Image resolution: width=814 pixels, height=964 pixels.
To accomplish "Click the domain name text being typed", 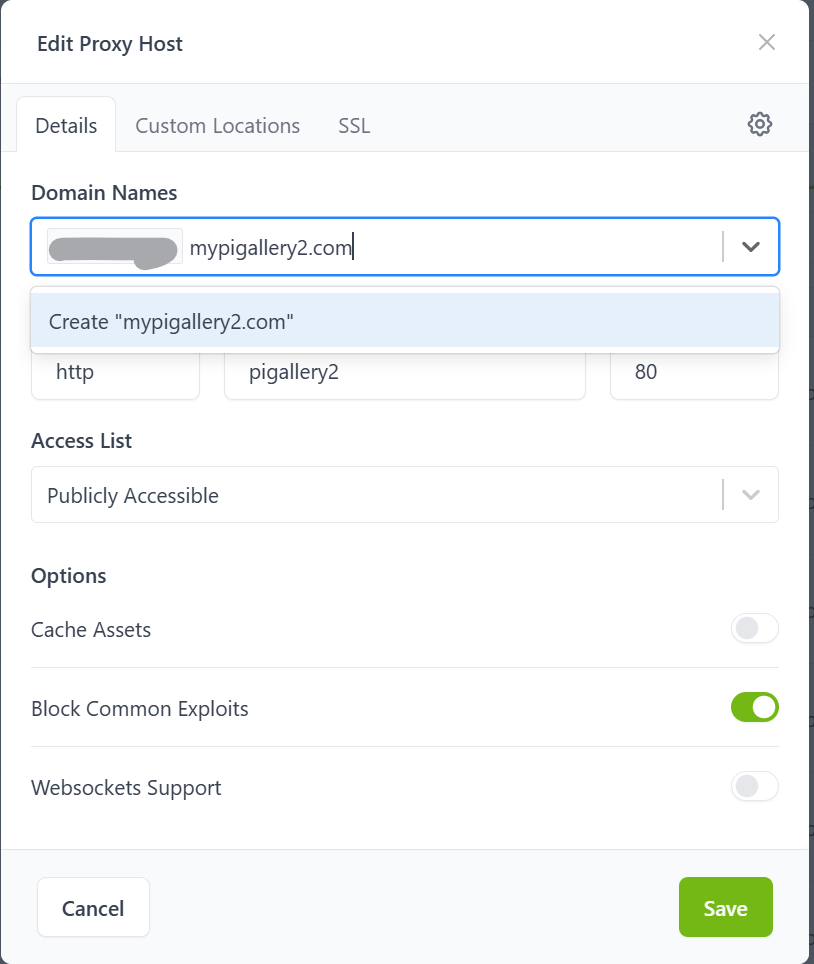I will (x=271, y=247).
